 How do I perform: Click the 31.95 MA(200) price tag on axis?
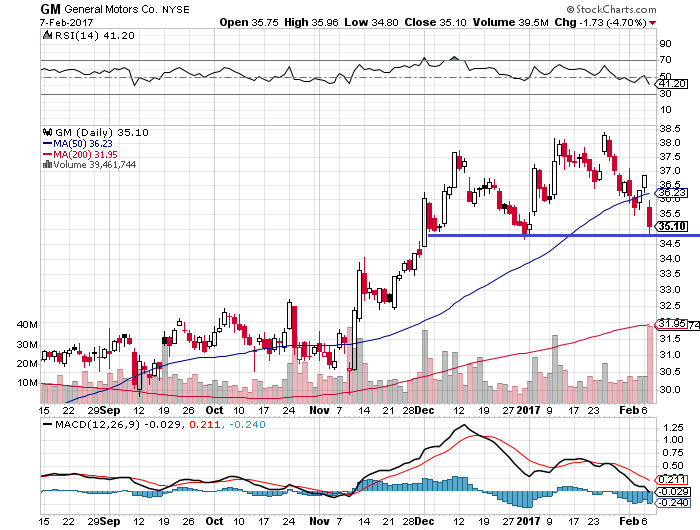click(671, 324)
